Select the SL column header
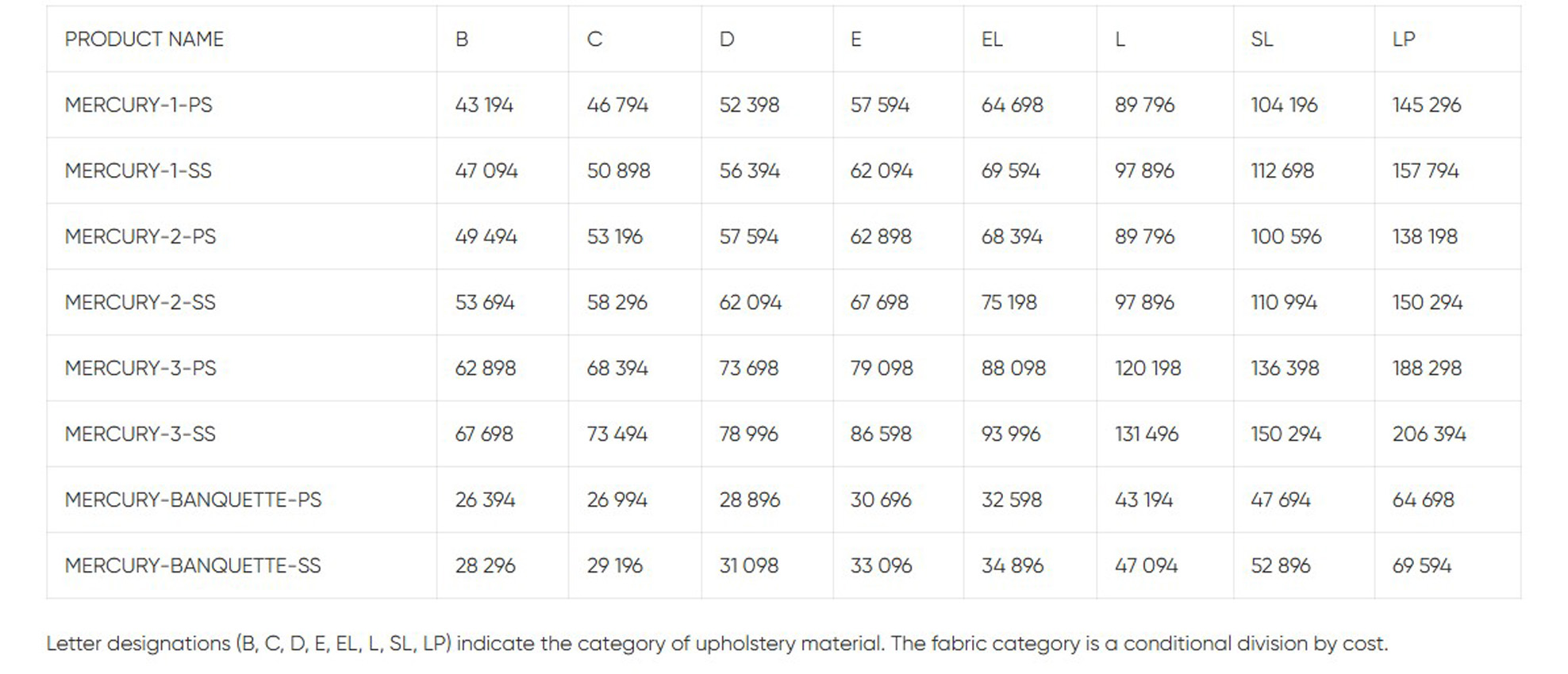This screenshot has width=1568, height=674. [1262, 39]
